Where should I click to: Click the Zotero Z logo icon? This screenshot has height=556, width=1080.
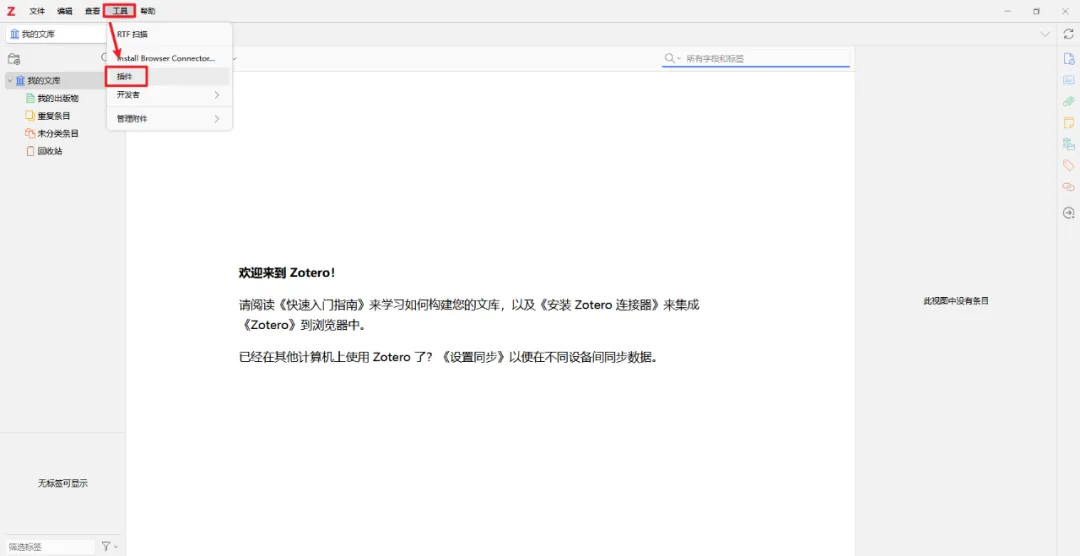(11, 11)
